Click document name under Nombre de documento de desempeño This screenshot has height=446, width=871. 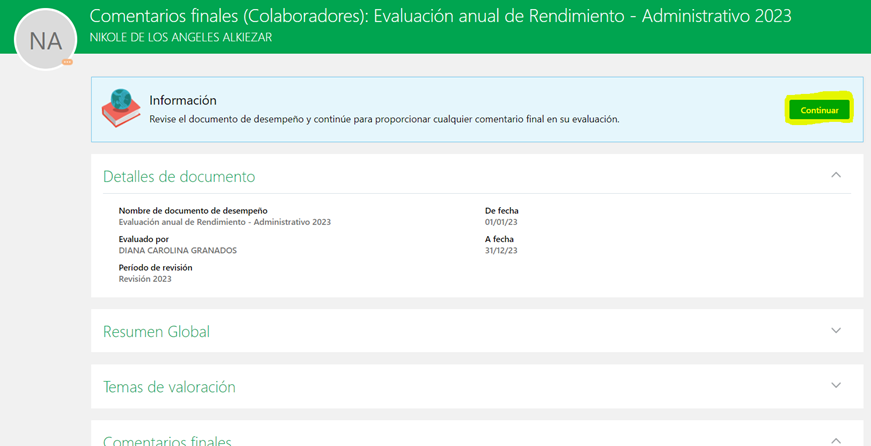pos(224,222)
